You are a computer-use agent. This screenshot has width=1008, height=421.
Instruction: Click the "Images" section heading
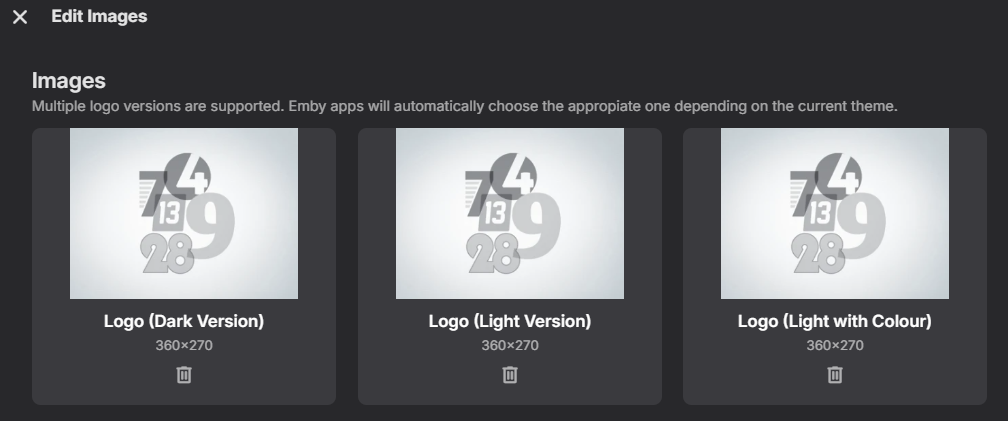pos(69,81)
